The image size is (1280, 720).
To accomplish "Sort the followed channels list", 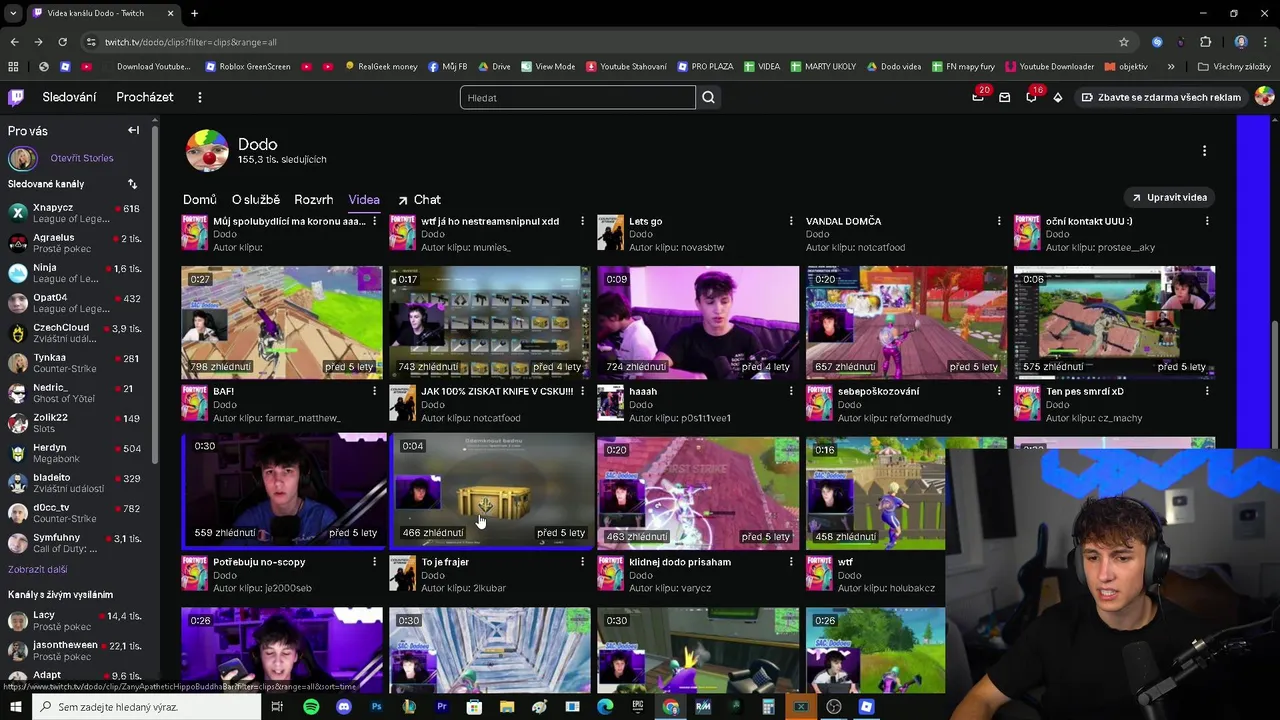I will (132, 184).
